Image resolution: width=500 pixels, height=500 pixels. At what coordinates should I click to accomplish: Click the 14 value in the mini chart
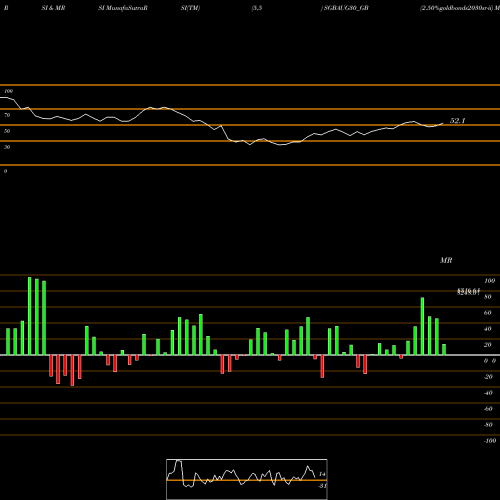(x=322, y=474)
